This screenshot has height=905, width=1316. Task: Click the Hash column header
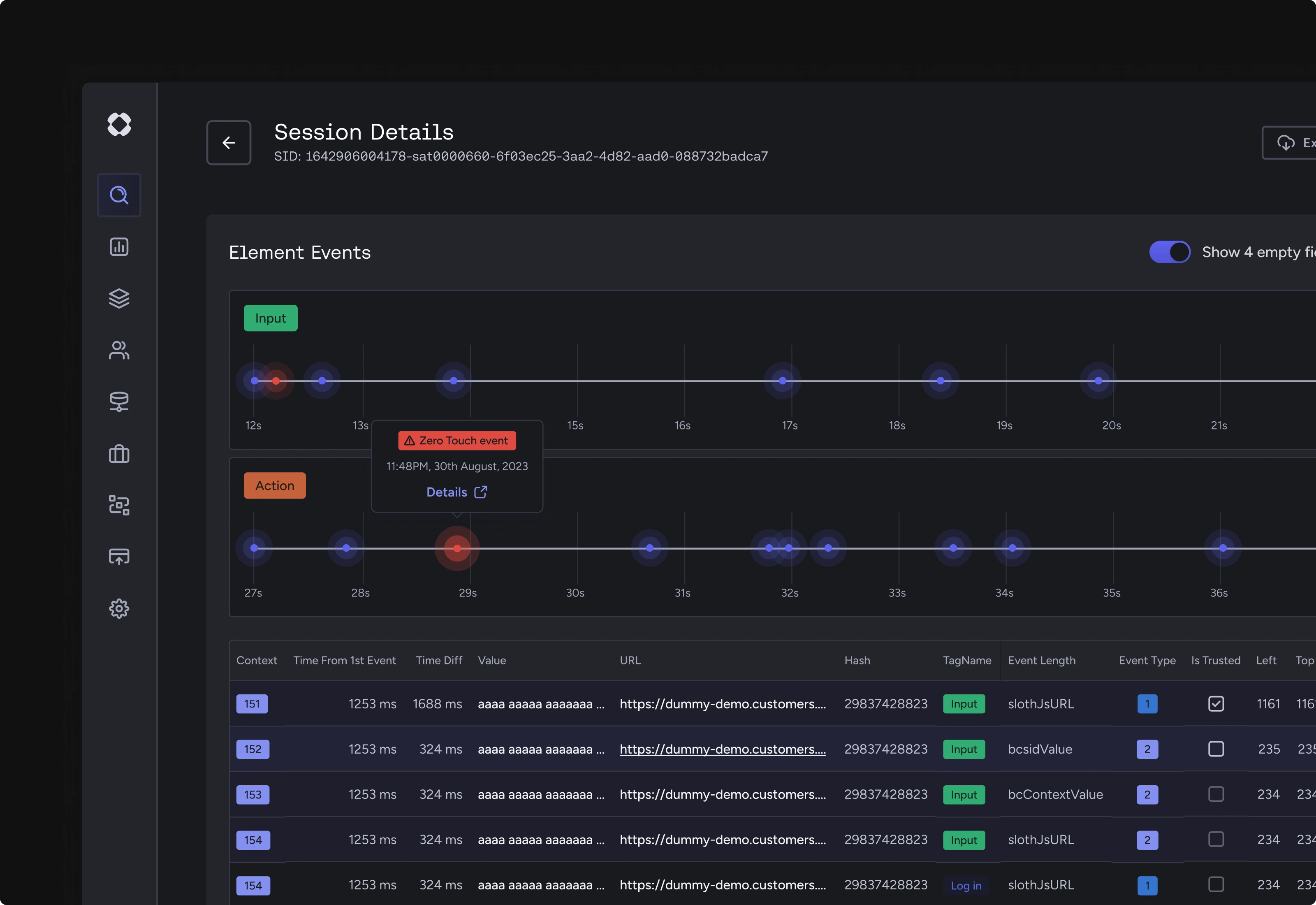tap(857, 661)
